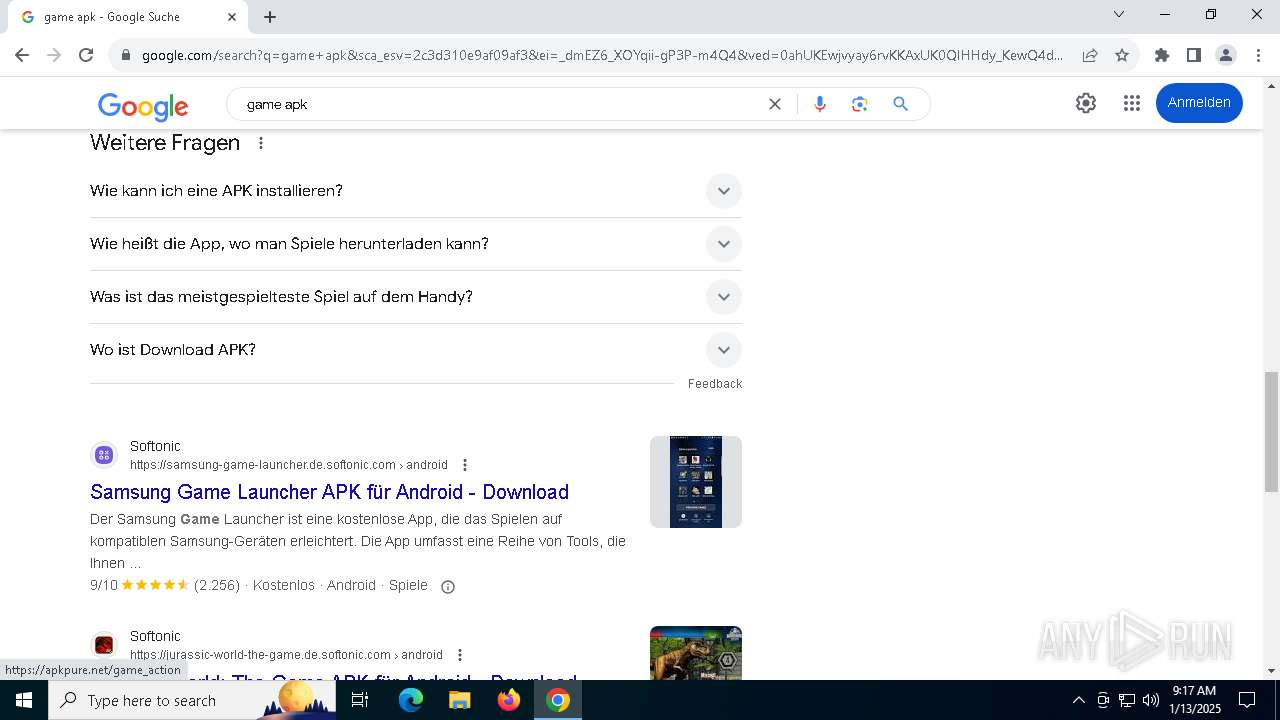
Task: Launch Microsoft Edge from taskbar
Action: point(411,700)
